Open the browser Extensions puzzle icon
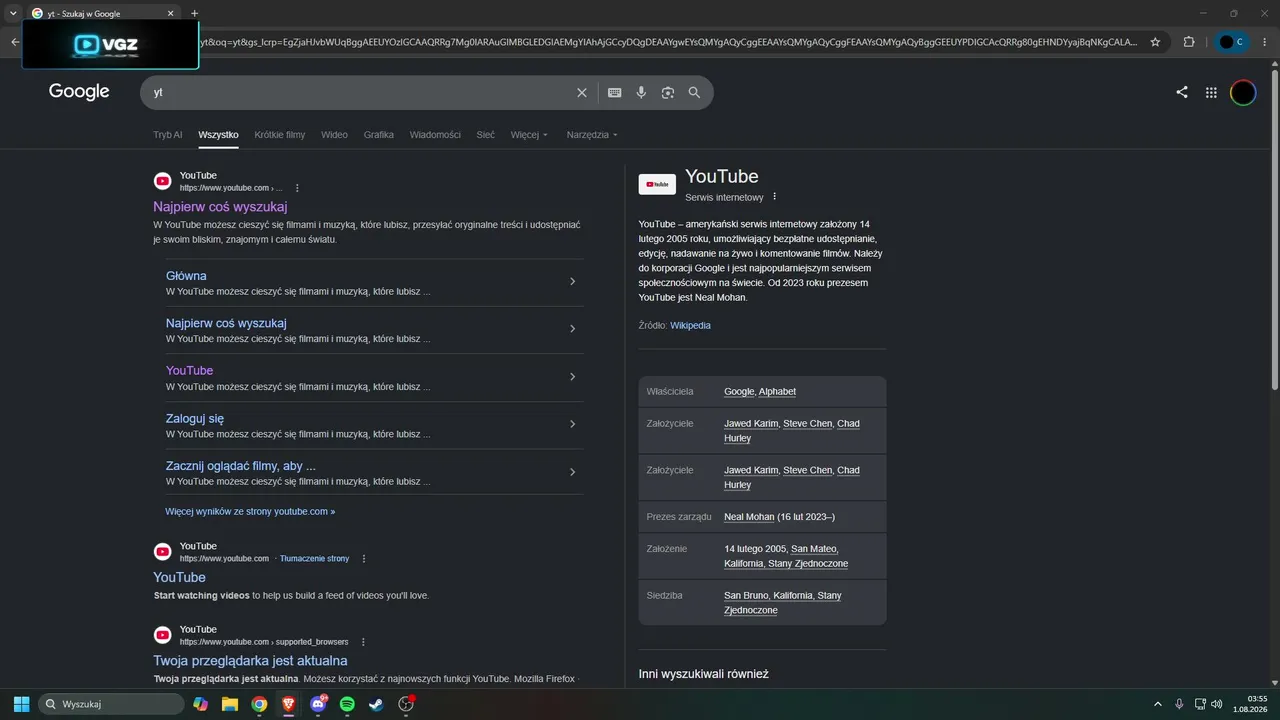The image size is (1280, 720). [1189, 42]
